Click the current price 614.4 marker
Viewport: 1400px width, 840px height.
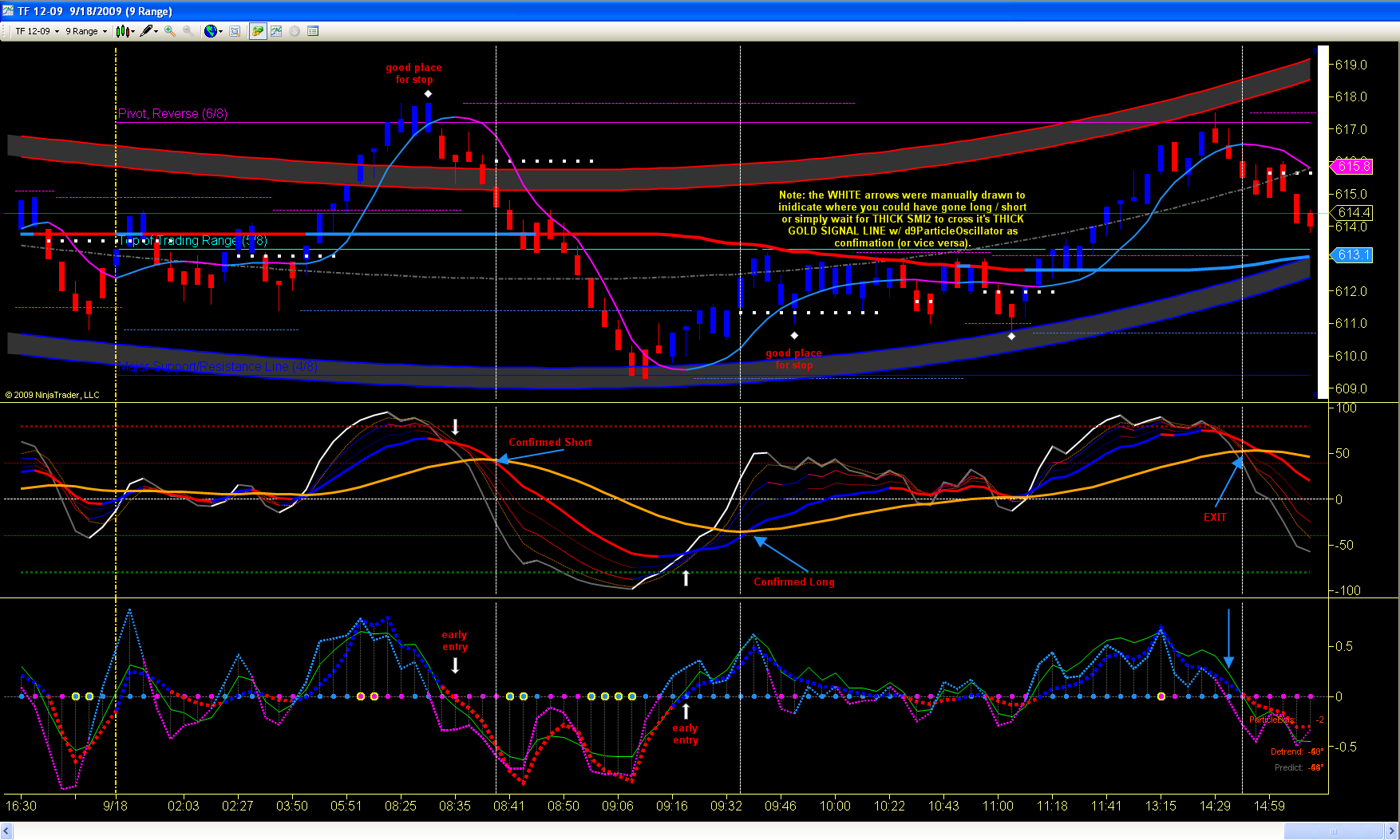(x=1353, y=212)
